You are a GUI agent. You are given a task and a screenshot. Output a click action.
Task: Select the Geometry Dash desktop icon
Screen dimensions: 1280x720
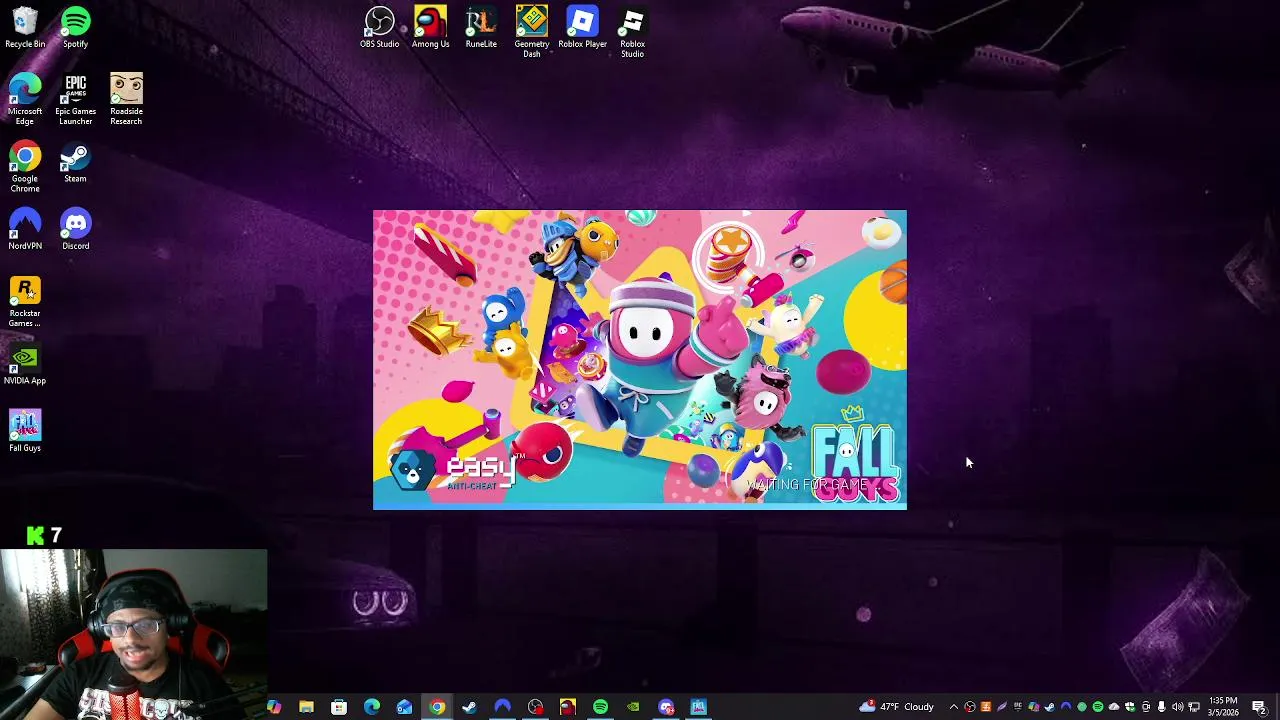point(532,31)
